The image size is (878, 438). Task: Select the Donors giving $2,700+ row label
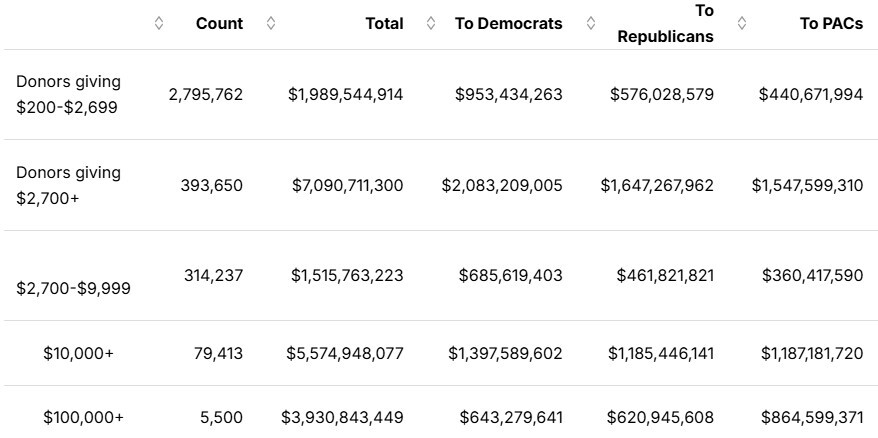click(68, 185)
